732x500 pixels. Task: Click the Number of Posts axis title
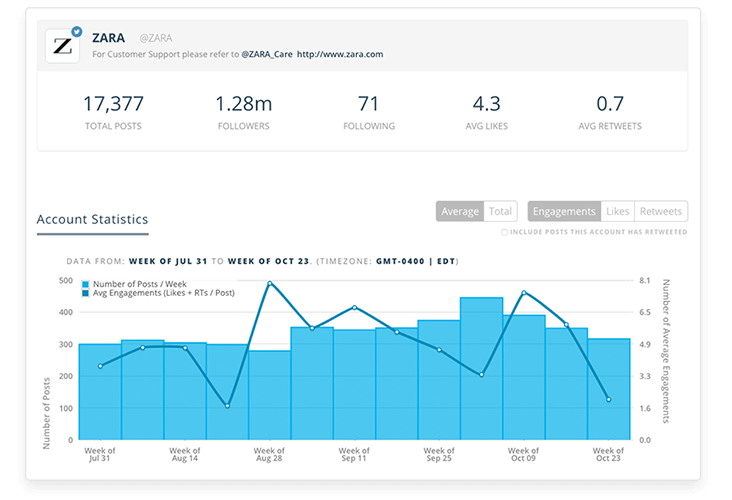(46, 413)
